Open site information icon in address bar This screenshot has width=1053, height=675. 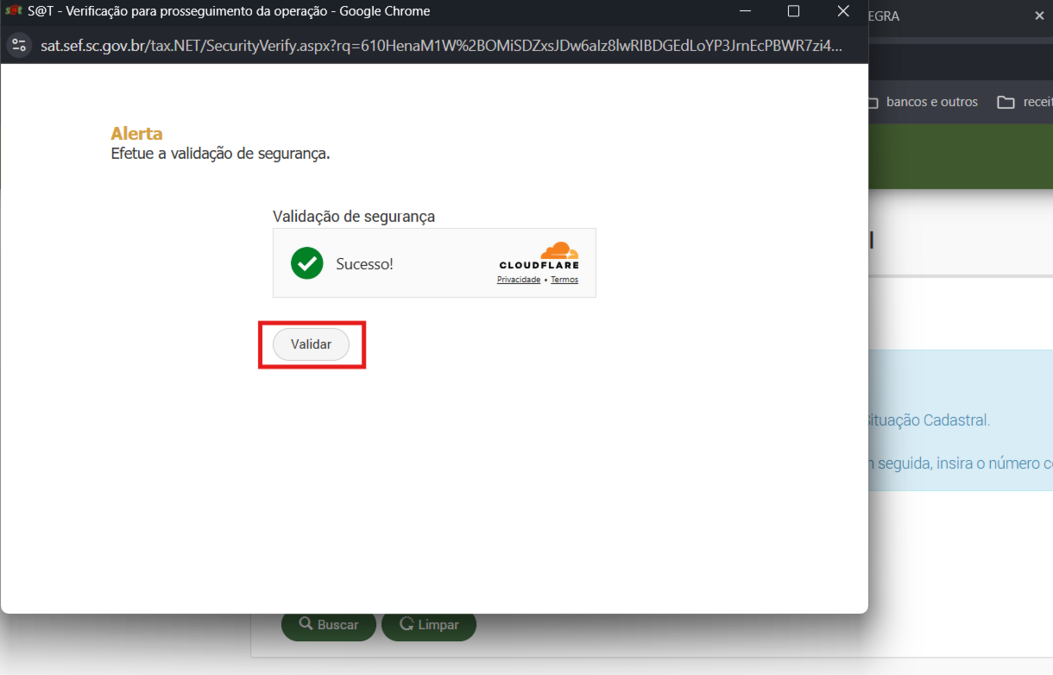pos(19,45)
